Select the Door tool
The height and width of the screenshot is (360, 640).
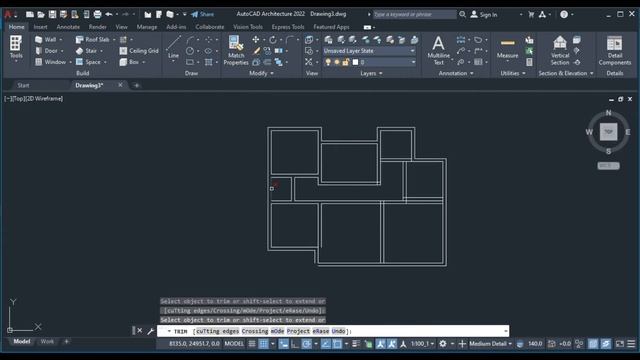(46, 51)
